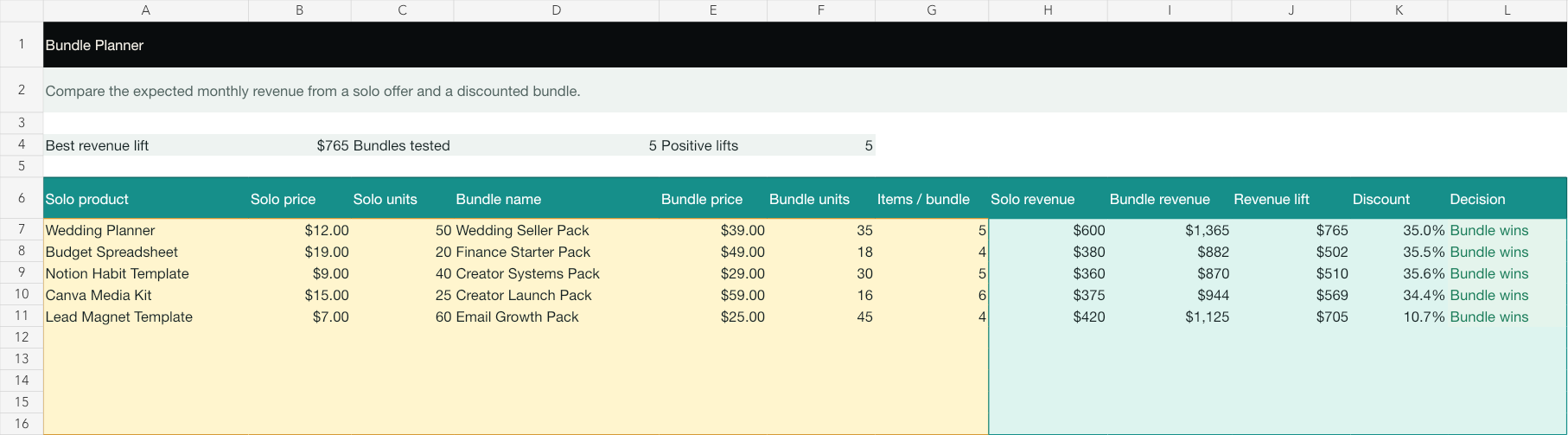Select the $49.00 bundle price cell

[x=713, y=252]
